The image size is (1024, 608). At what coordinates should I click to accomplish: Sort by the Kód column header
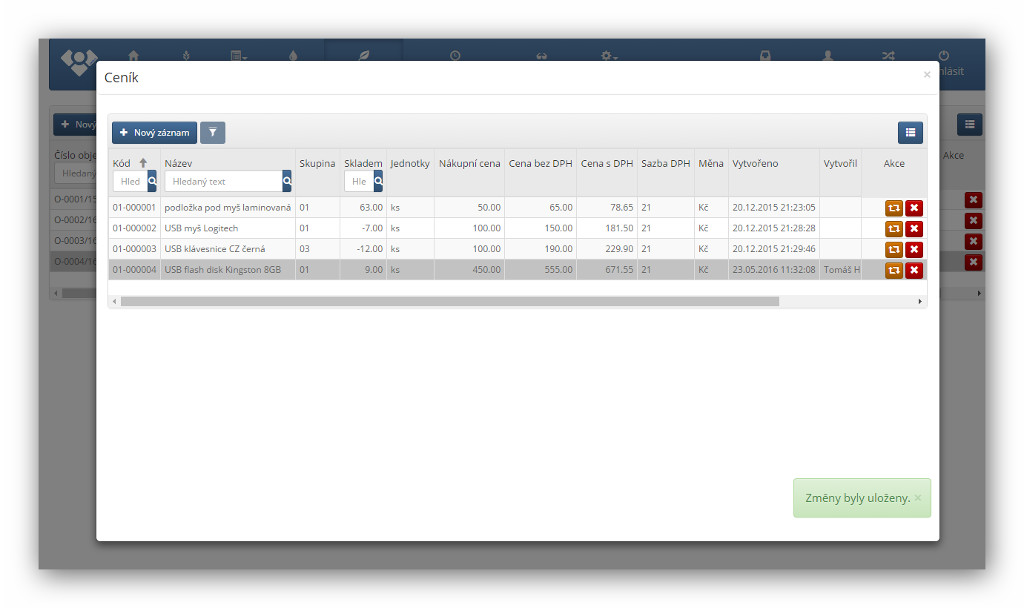(122, 163)
